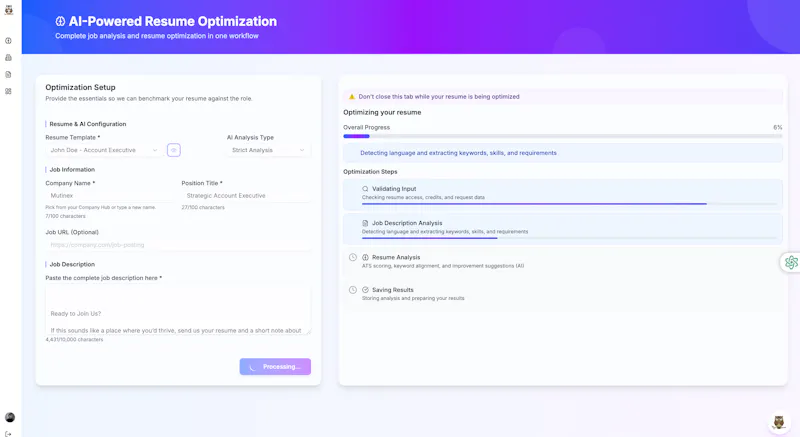Click the 'Optimization Setup' heading
Viewport: 800px width, 437px height.
coord(80,87)
